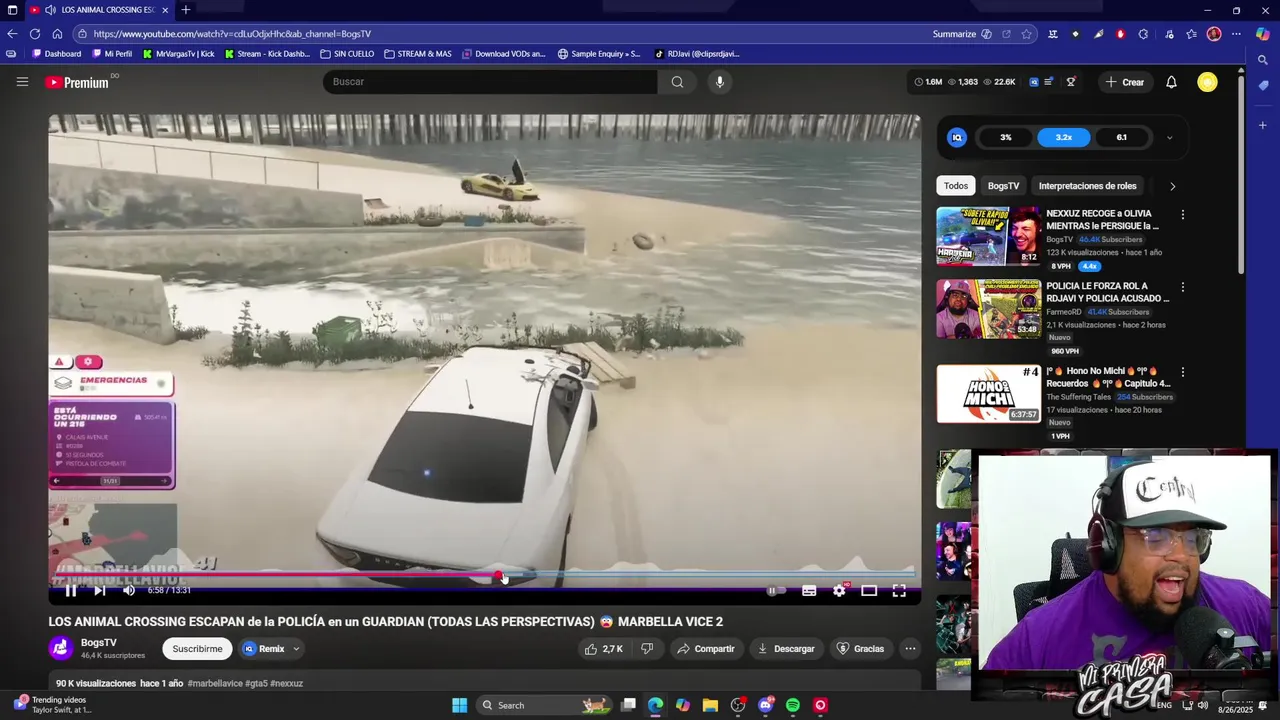Open a new browser tab
The width and height of the screenshot is (1280, 720).
[186, 10]
